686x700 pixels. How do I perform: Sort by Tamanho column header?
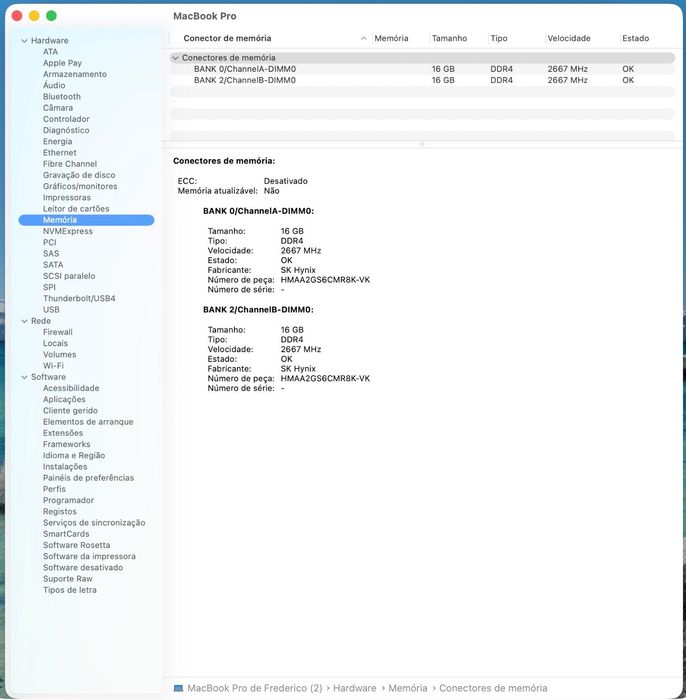(x=449, y=38)
